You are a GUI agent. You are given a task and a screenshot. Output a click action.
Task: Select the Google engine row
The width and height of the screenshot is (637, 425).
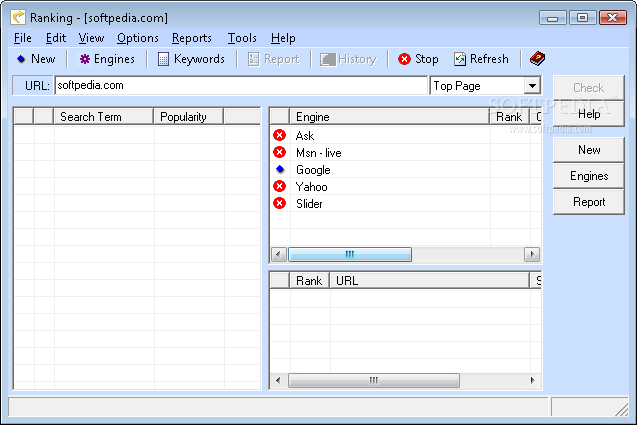click(405, 169)
